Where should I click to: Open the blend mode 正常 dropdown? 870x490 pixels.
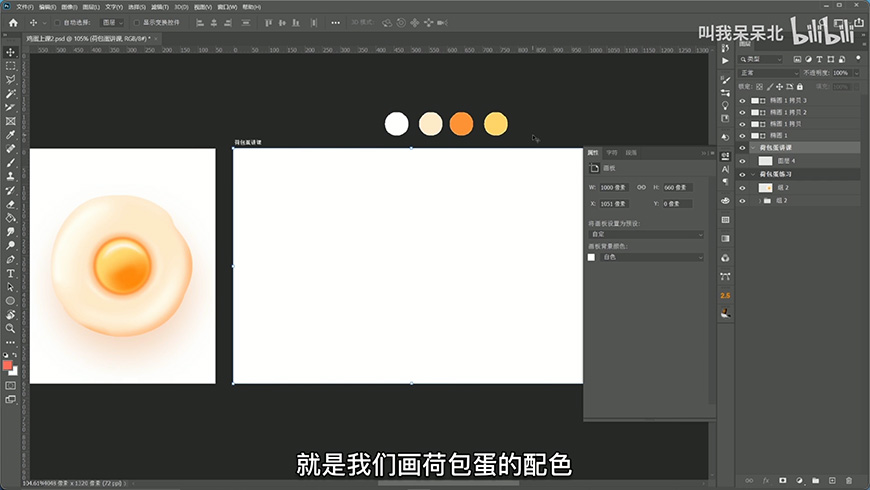768,73
